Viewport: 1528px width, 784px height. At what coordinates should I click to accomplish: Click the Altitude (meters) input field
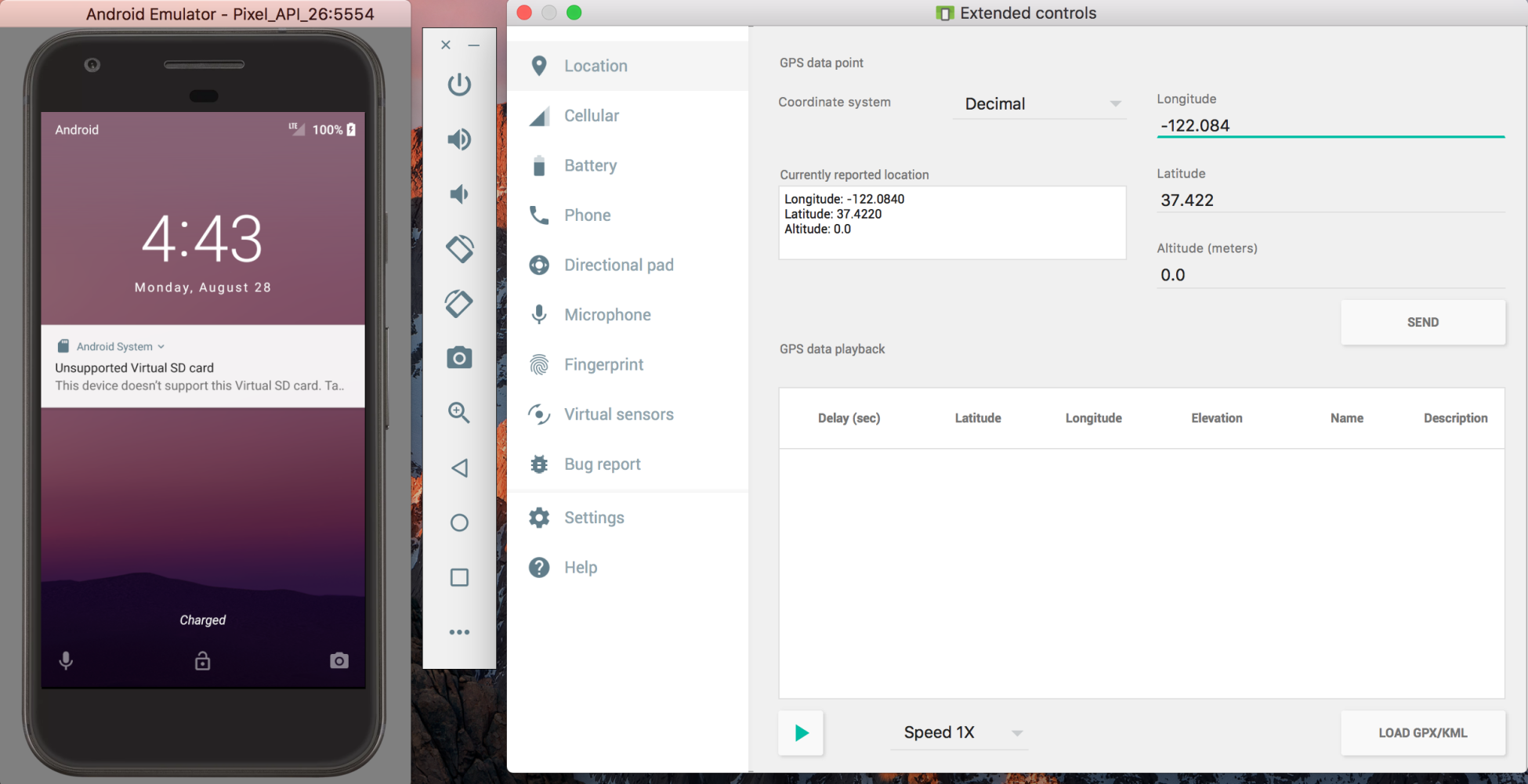1331,275
